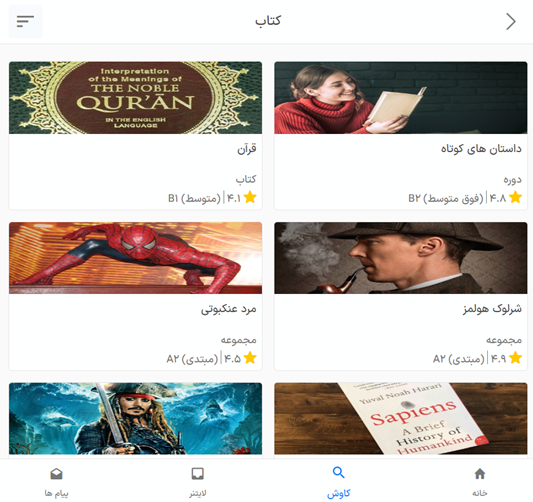The height and width of the screenshot is (502, 533).
Task: Select the pirate movie cover image
Action: point(135,419)
